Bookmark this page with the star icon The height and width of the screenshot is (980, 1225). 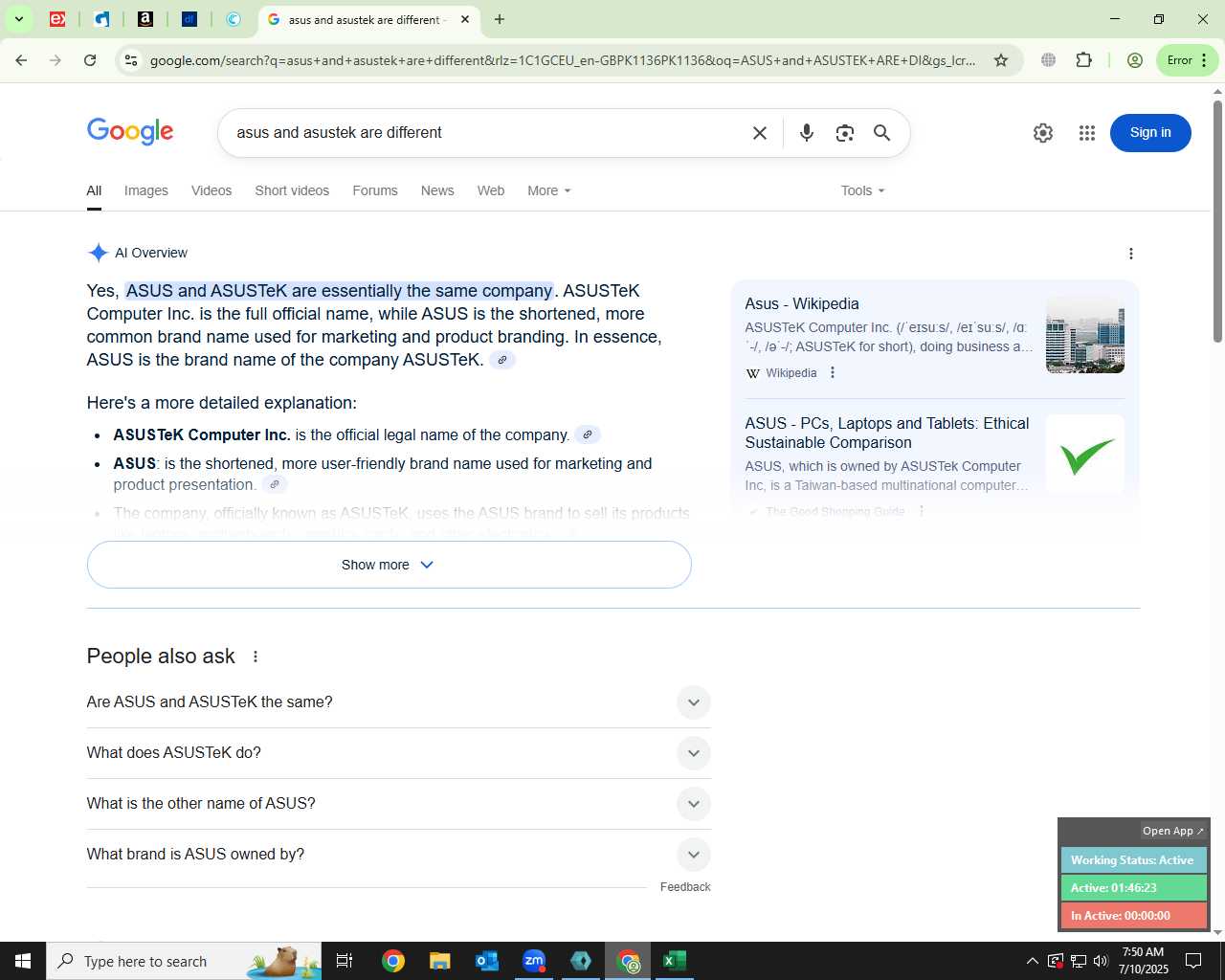(1001, 60)
